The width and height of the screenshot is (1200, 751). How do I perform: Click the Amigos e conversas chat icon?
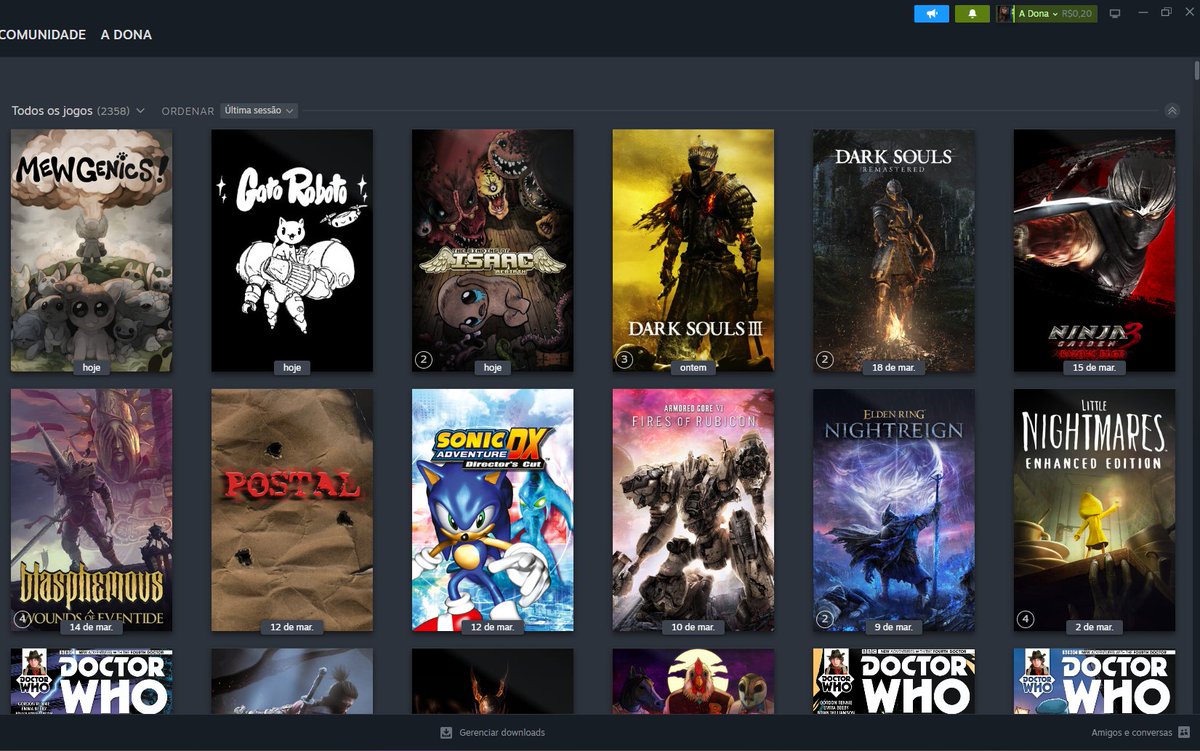coord(1183,733)
